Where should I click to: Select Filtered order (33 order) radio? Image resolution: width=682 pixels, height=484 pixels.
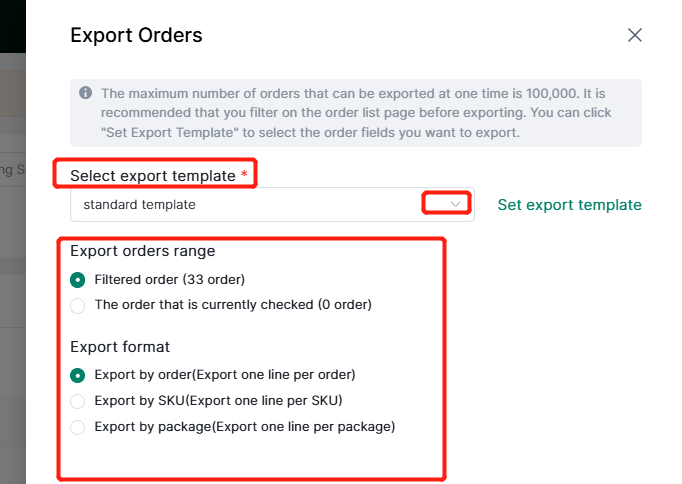[x=77, y=280]
